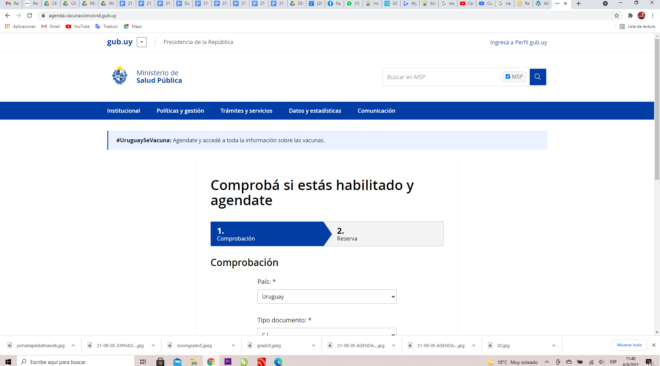Viewport: 660px width, 366px height.
Task: Switch to the Facebook browser tab
Action: [334, 3]
